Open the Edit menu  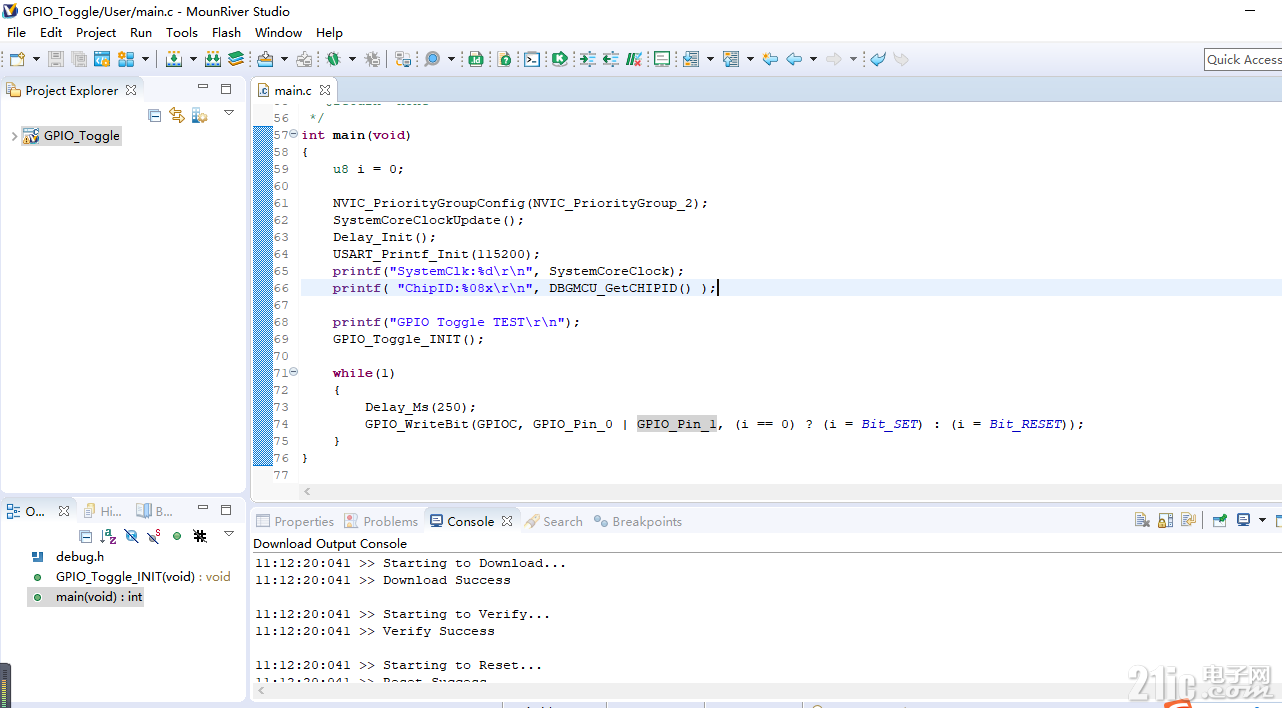tap(51, 32)
